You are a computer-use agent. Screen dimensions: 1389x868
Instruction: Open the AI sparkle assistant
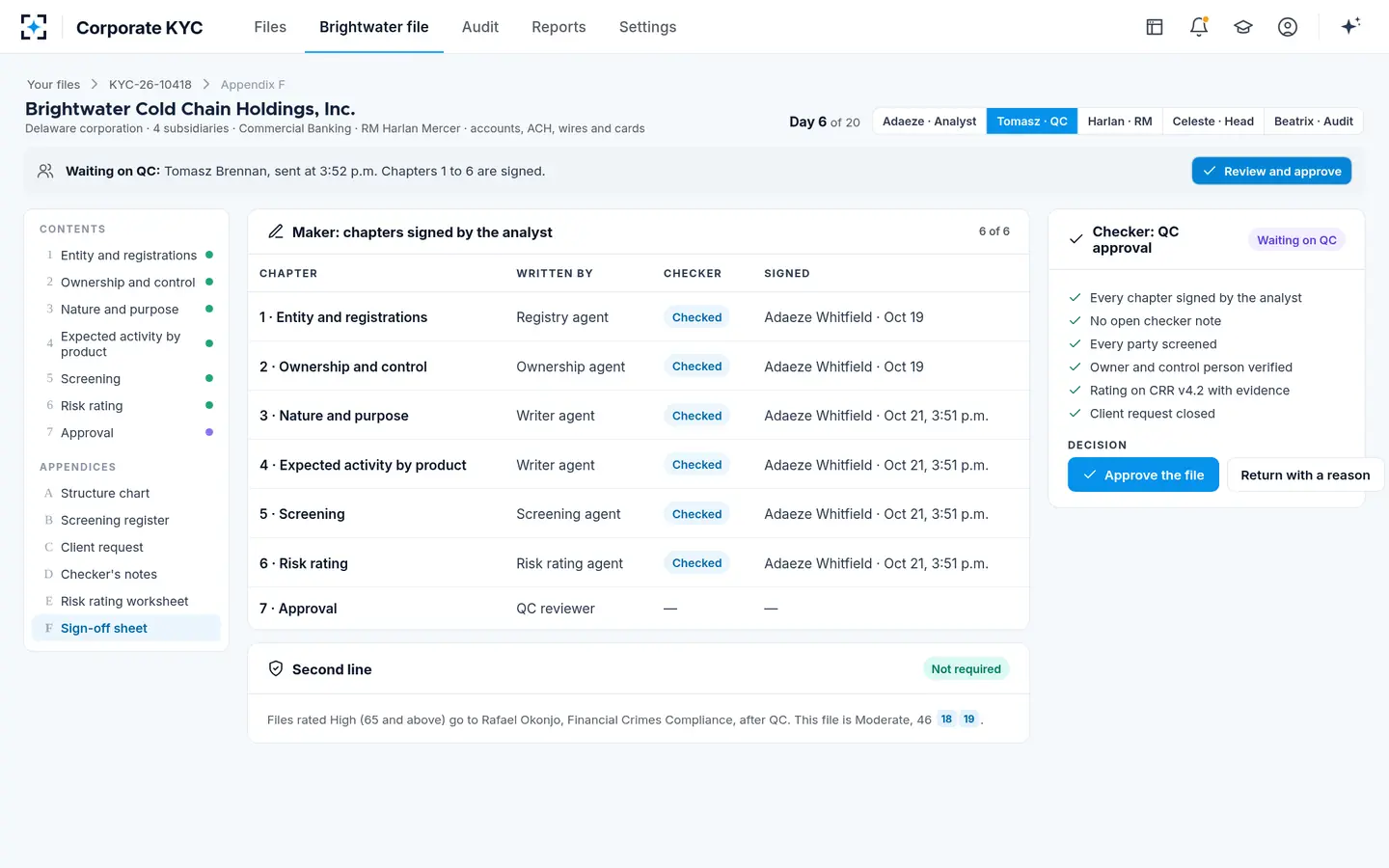coord(1350,26)
